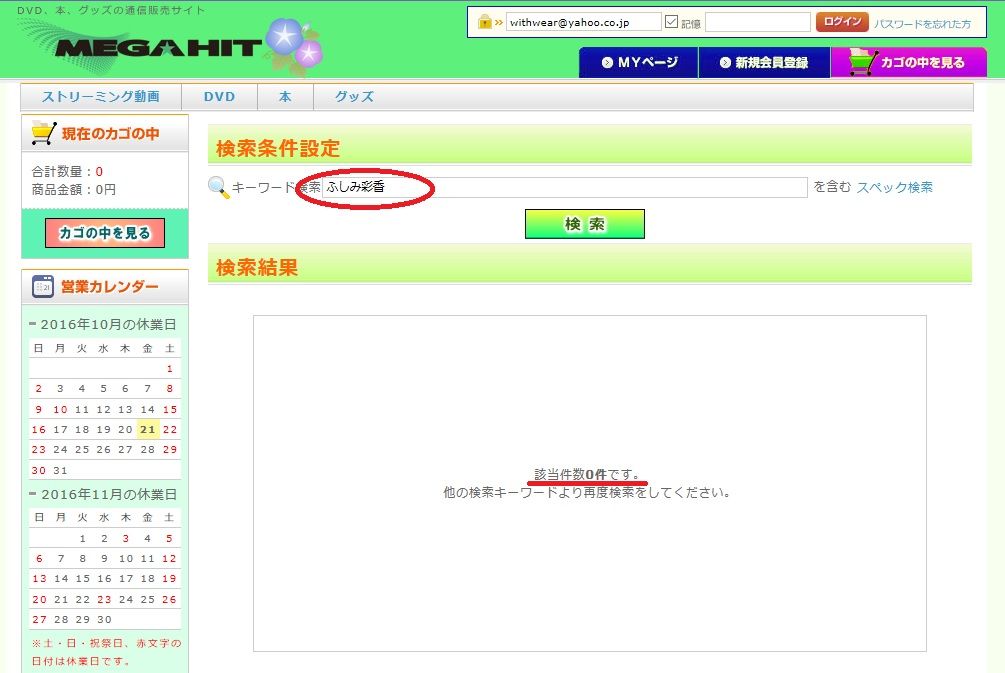Go to MYページ tab
Screen dimensions: 1005x673
[638, 62]
